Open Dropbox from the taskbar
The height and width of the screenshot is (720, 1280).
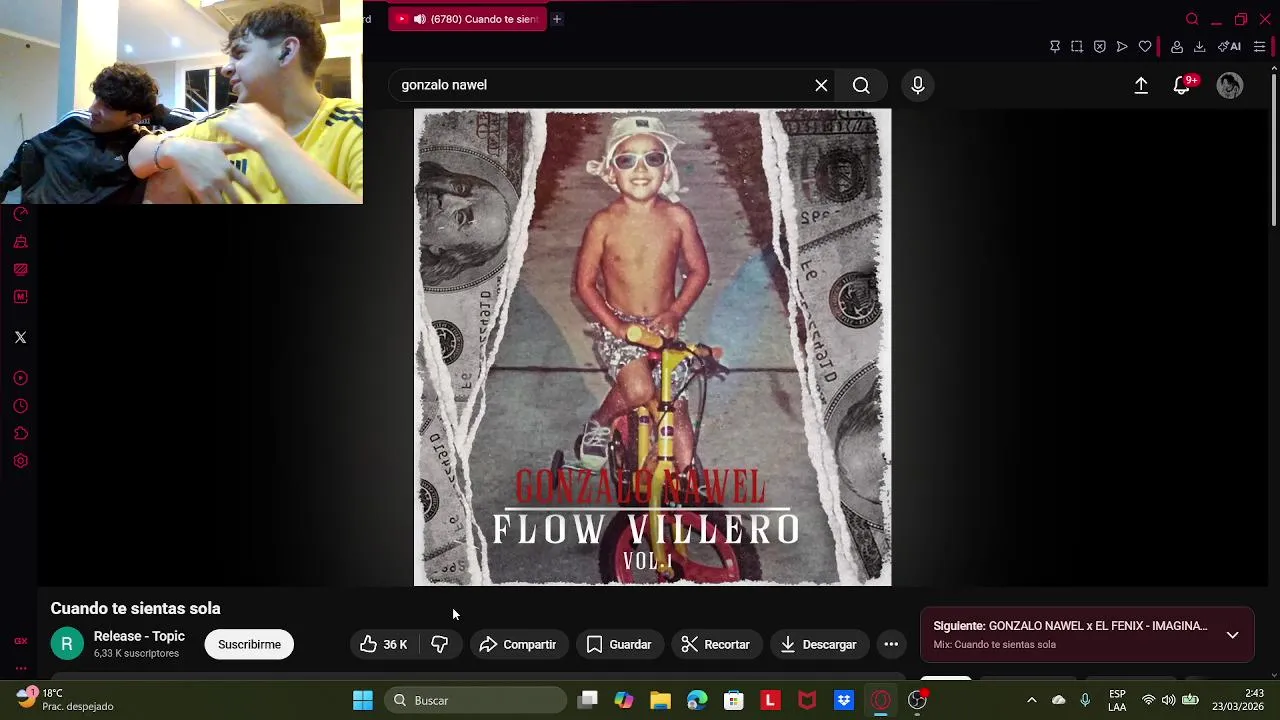tap(844, 700)
